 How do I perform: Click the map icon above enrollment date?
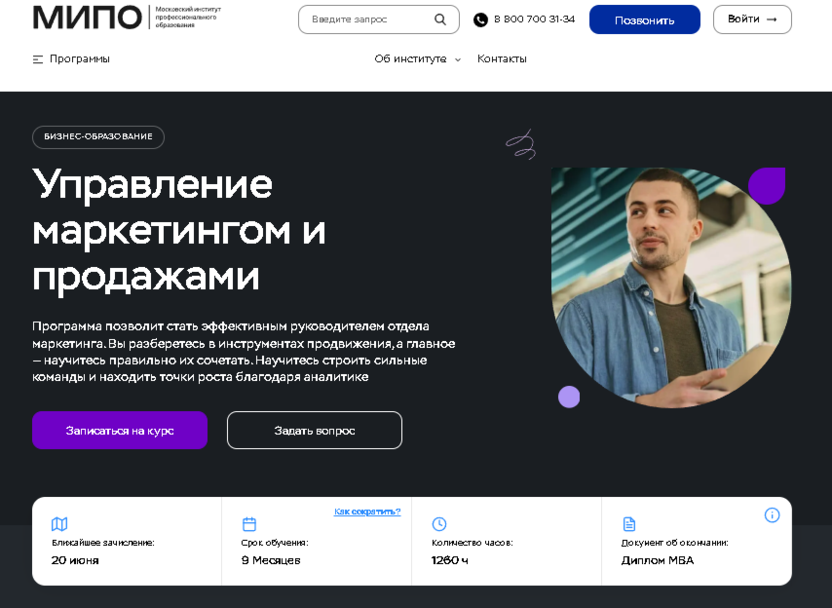(x=59, y=524)
